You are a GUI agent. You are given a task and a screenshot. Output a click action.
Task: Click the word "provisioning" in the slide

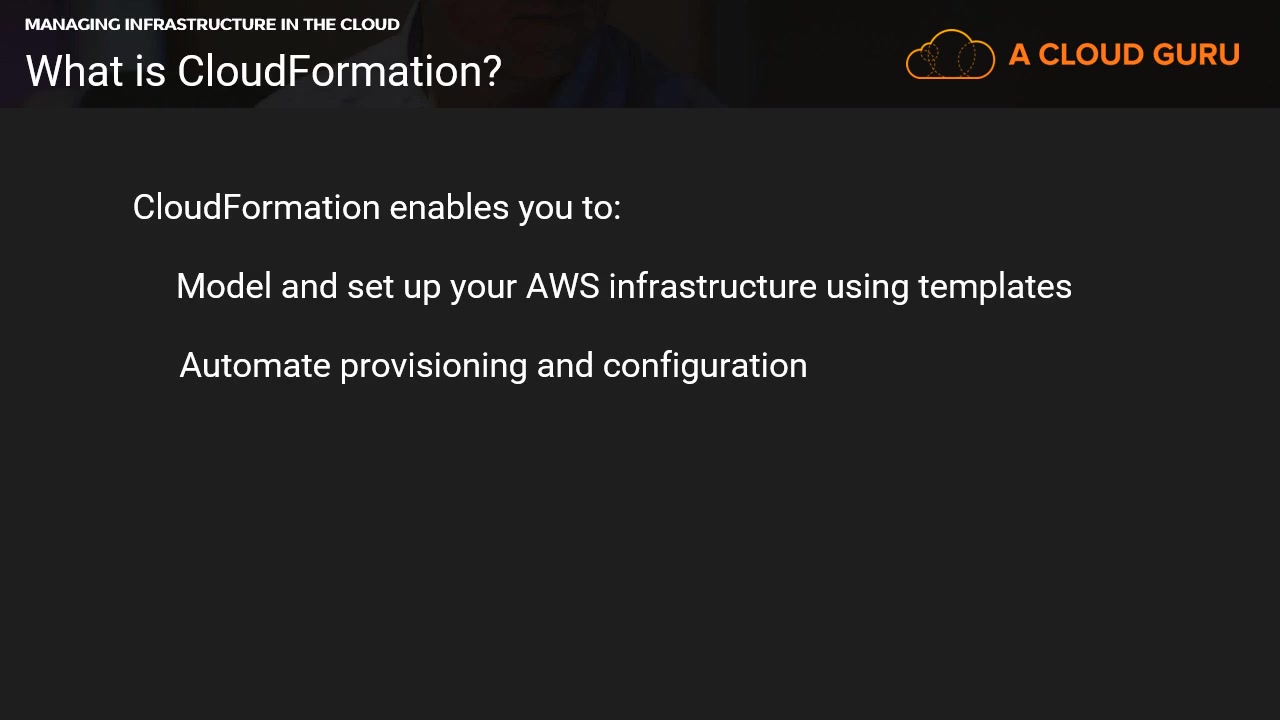coord(433,366)
